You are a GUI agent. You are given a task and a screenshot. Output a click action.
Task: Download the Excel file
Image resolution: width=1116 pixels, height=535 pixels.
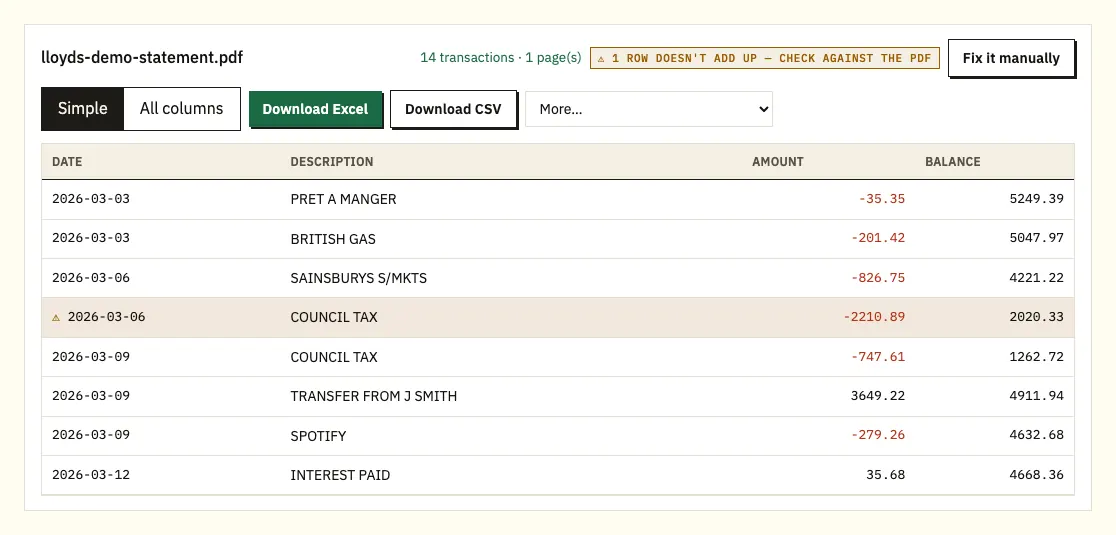[x=315, y=109]
